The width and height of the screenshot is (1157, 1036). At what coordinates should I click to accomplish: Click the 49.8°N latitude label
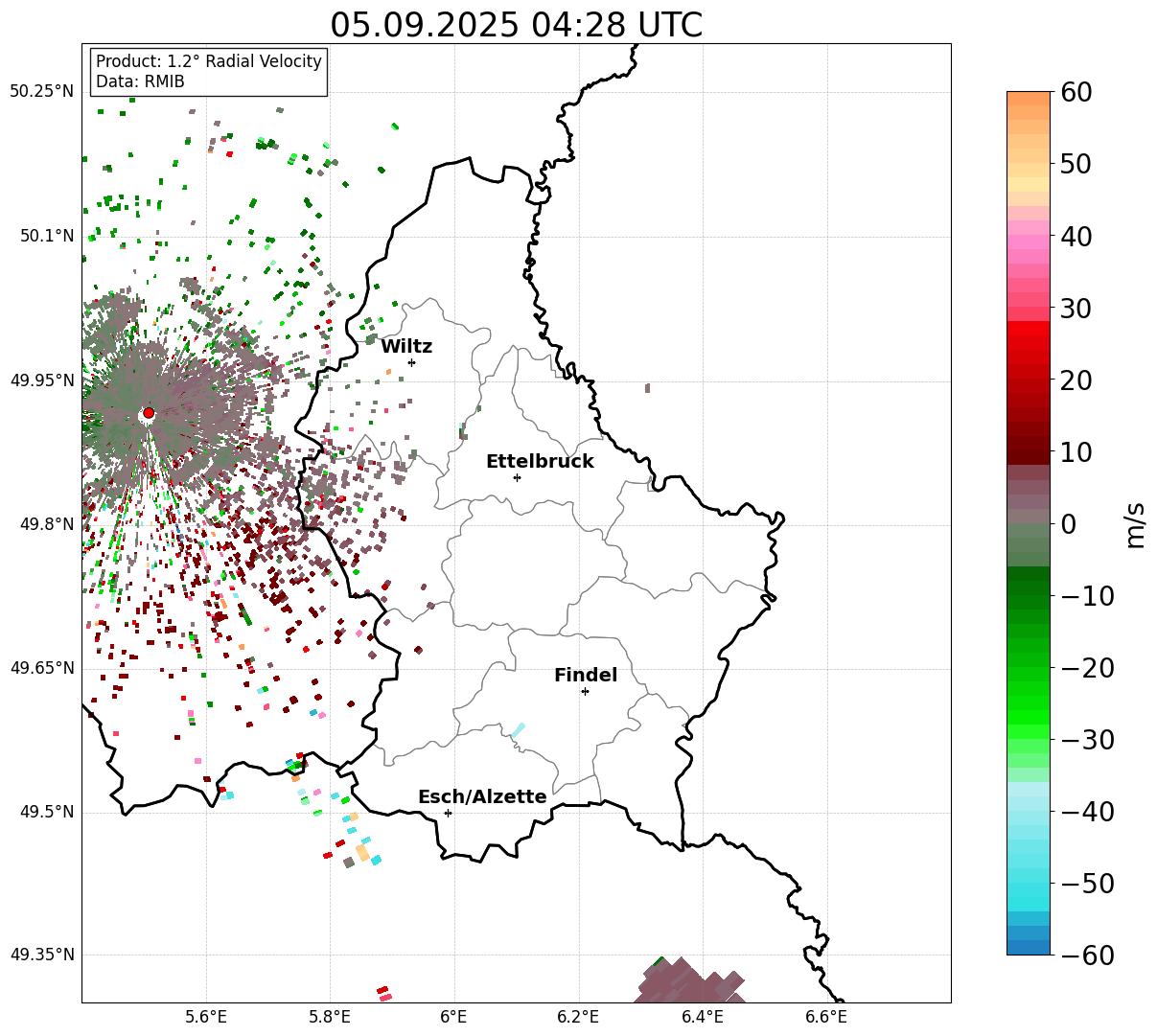pos(46,524)
